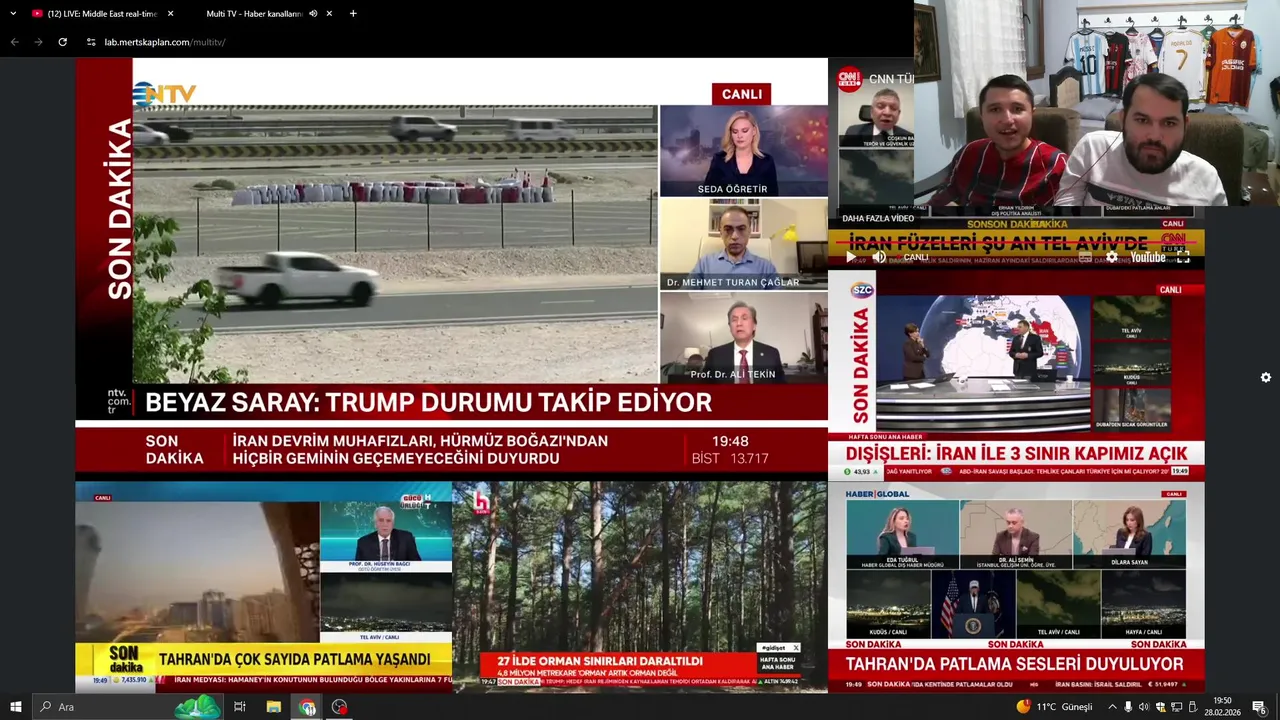
Task: Open the video on YouTube via its logo
Action: [1148, 257]
